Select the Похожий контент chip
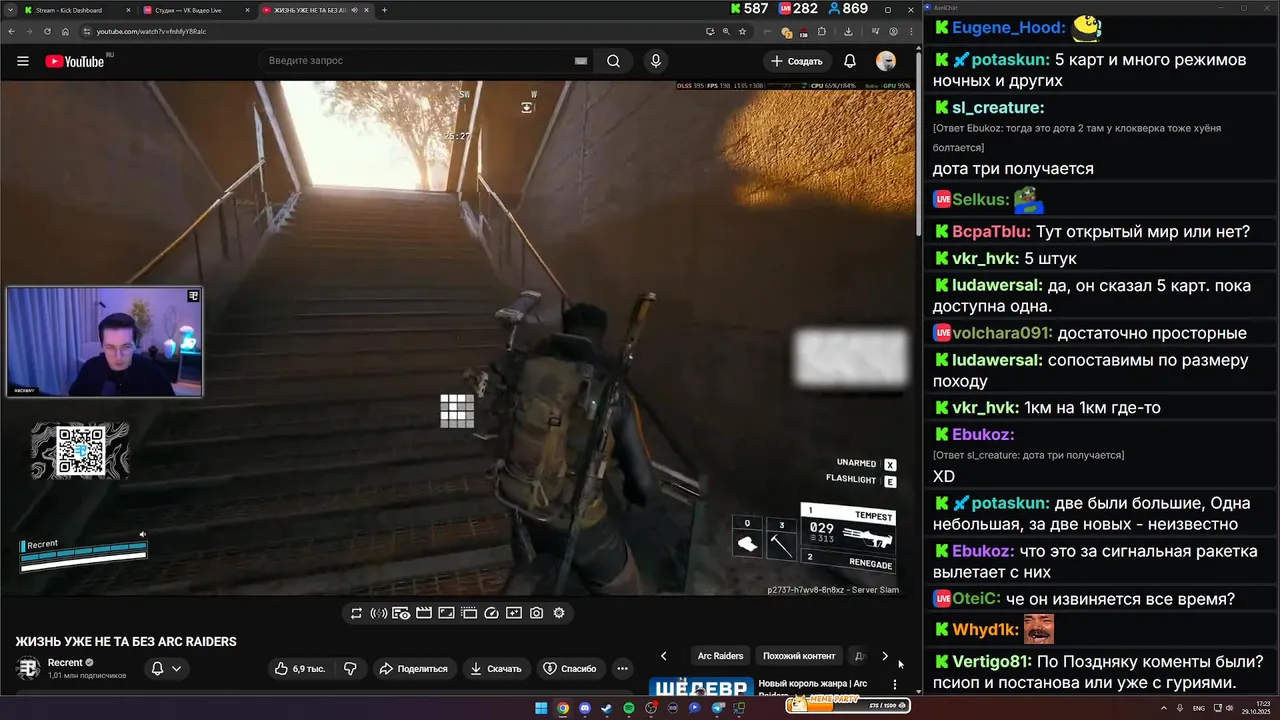This screenshot has height=720, width=1280. pyautogui.click(x=799, y=656)
